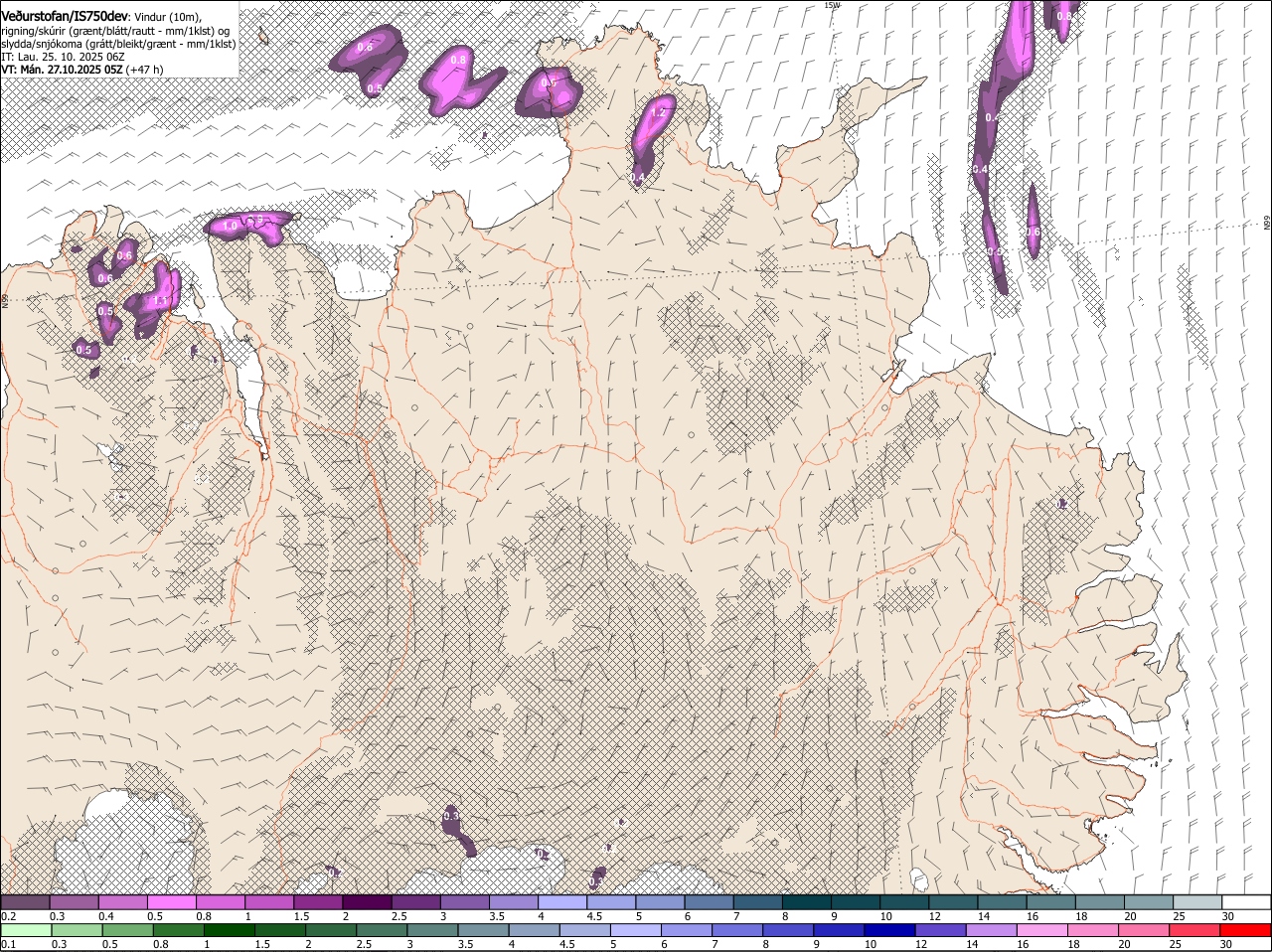Pick white swatch starting at 30, upper row

pyautogui.click(x=1245, y=902)
